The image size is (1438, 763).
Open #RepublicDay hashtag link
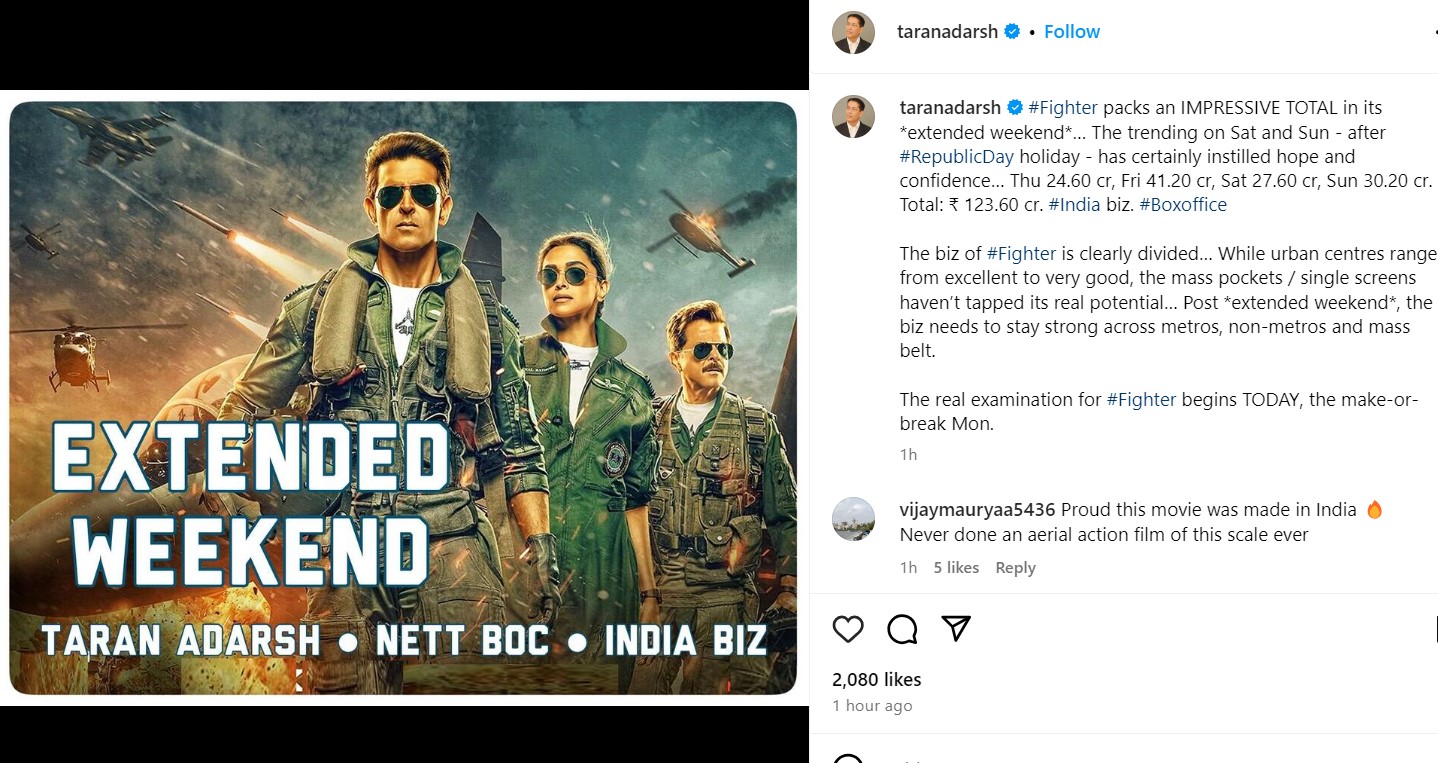pyautogui.click(x=957, y=157)
